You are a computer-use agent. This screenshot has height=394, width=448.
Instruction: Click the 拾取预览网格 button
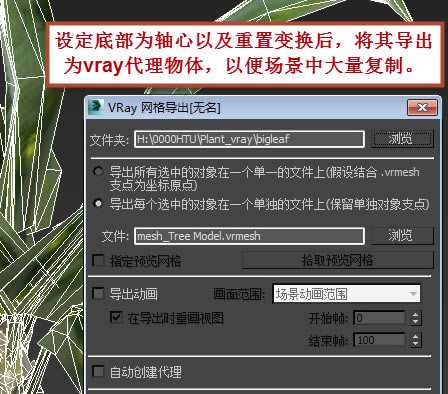click(337, 260)
